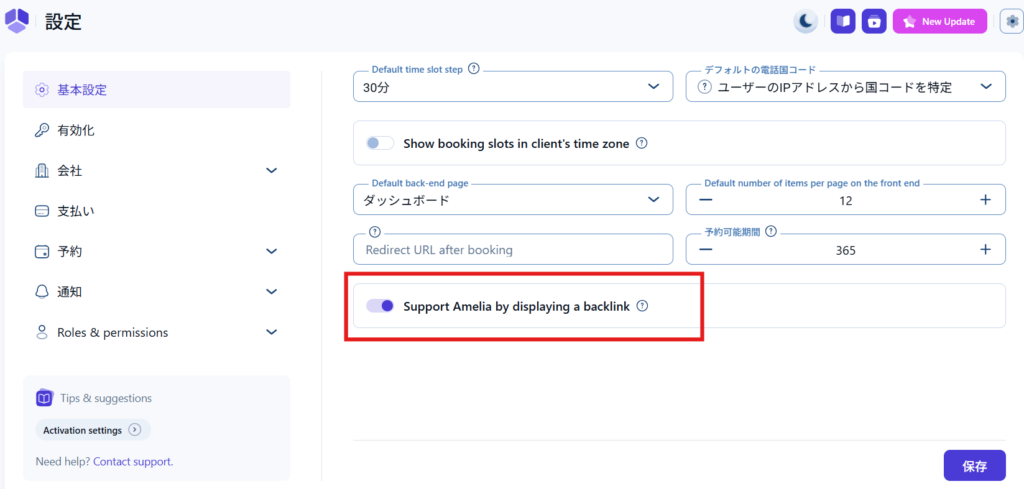Click help icon beside 予約可能期間
Viewport: 1024px width, 489px height.
tap(771, 231)
